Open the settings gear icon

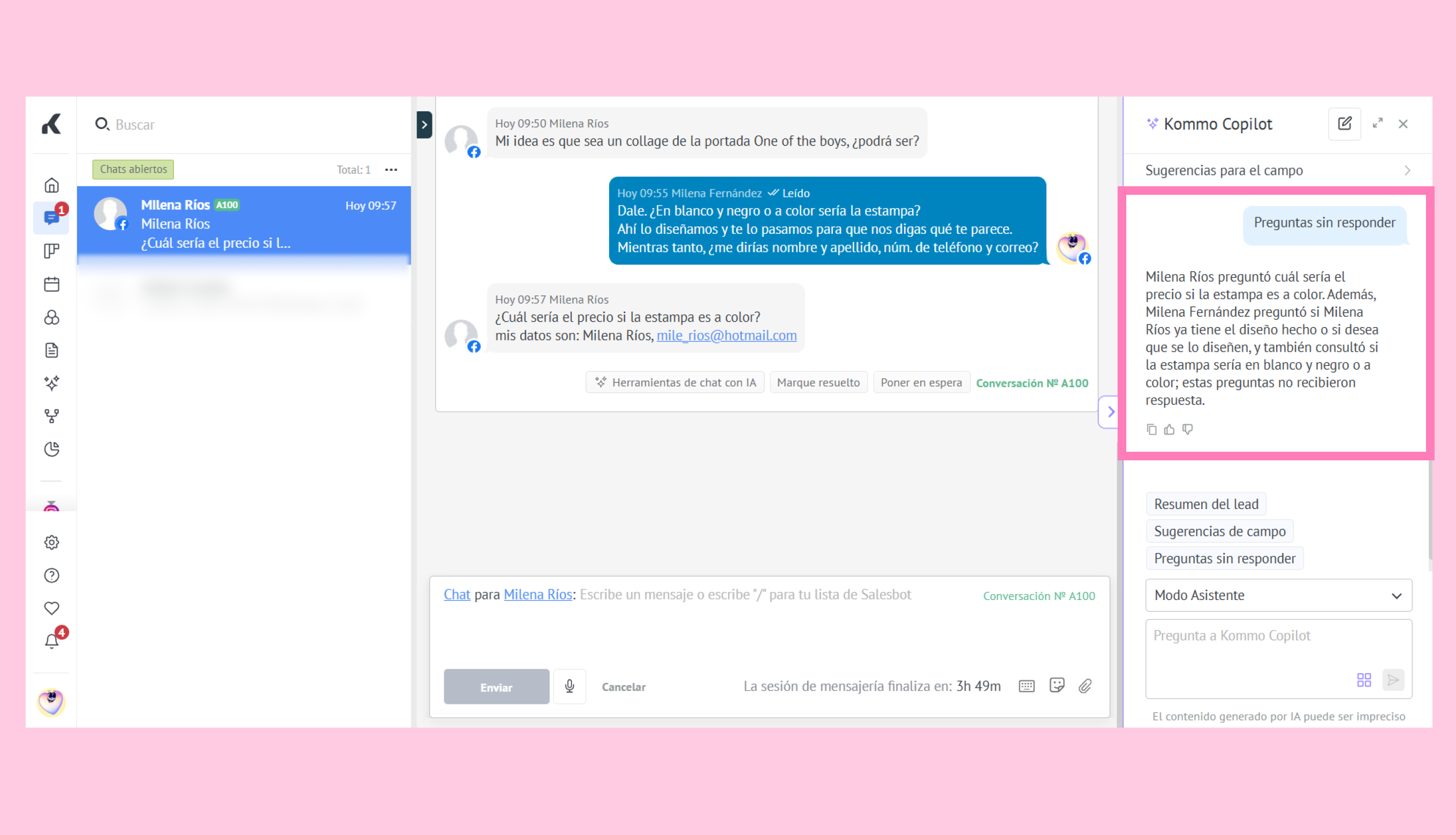51,542
